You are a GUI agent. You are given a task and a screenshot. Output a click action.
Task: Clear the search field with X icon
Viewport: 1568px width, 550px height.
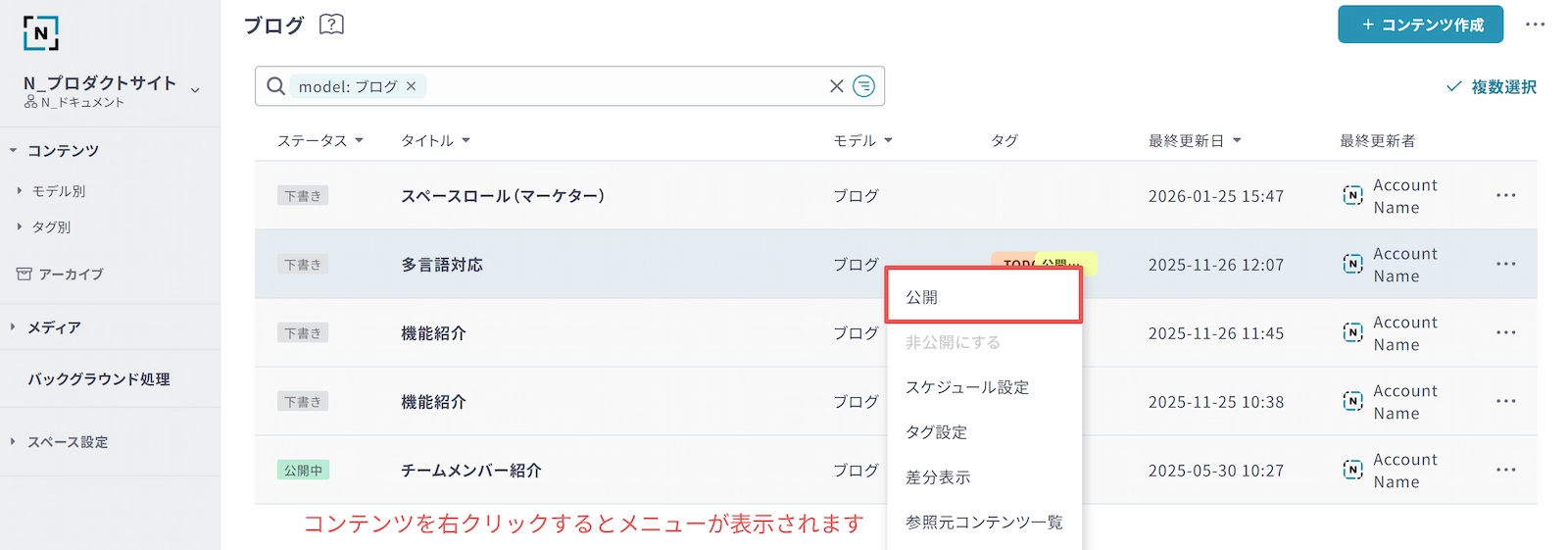point(836,86)
